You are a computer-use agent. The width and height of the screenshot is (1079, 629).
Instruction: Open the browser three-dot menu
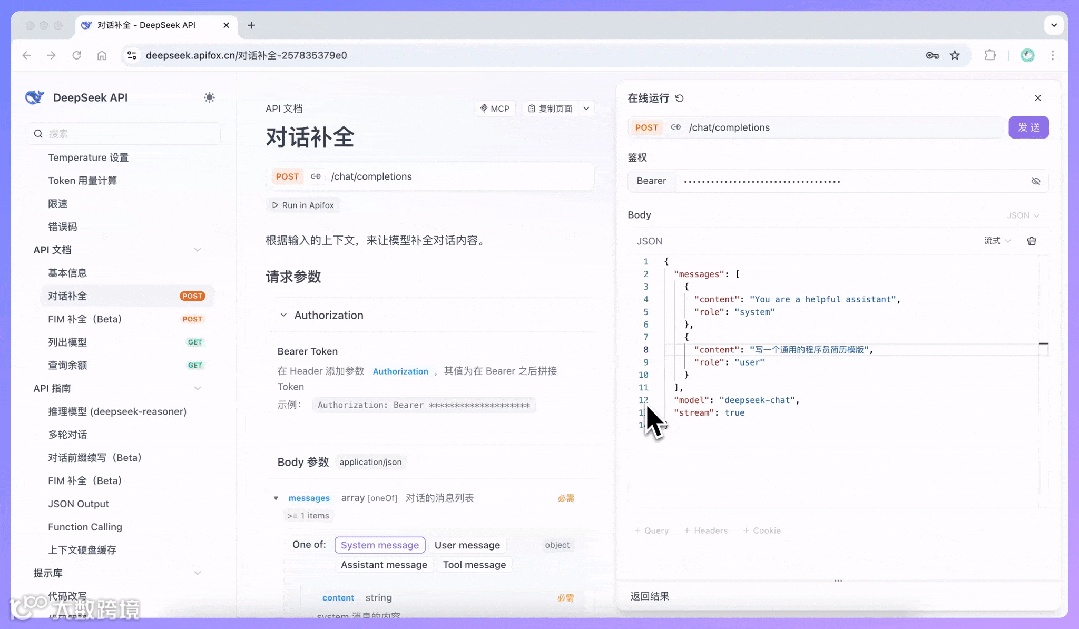[x=1053, y=55]
